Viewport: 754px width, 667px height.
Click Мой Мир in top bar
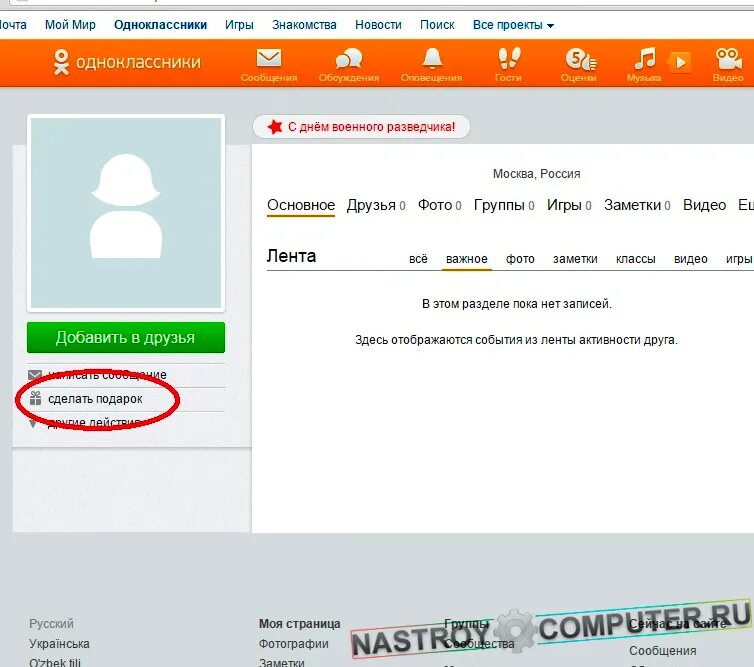pyautogui.click(x=70, y=25)
